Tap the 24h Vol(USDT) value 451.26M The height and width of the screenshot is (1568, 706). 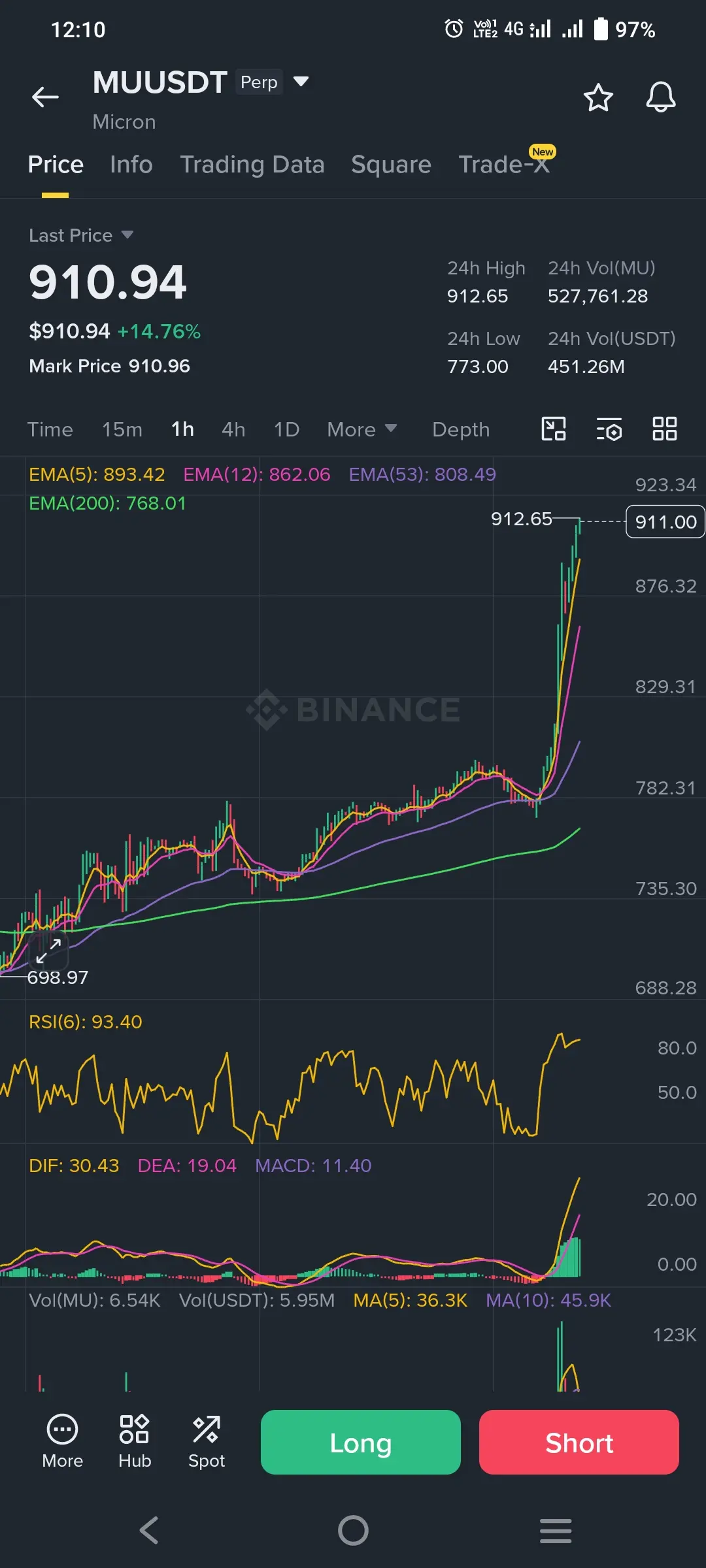pyautogui.click(x=586, y=367)
